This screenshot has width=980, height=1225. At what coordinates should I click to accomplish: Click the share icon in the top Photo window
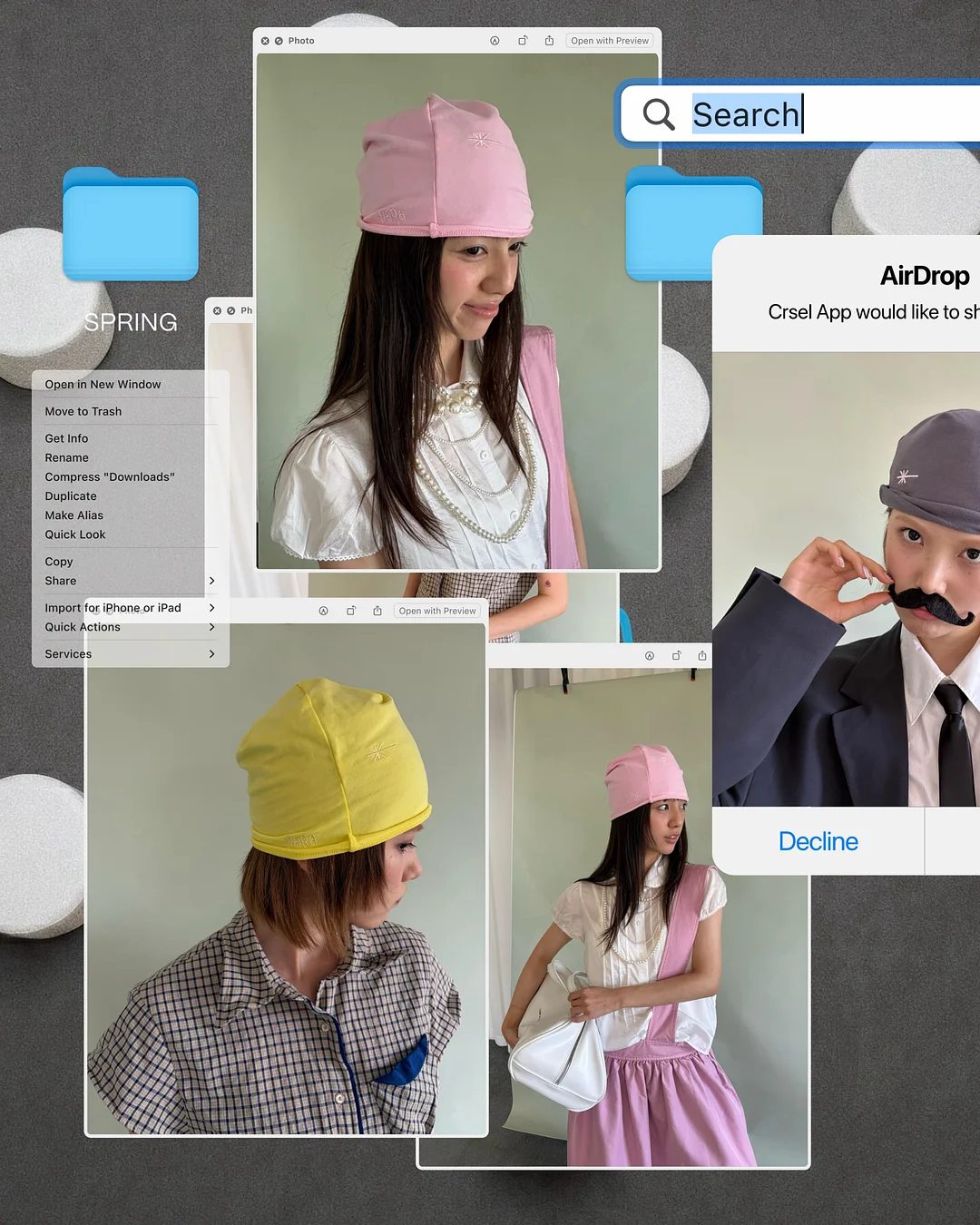coord(549,41)
